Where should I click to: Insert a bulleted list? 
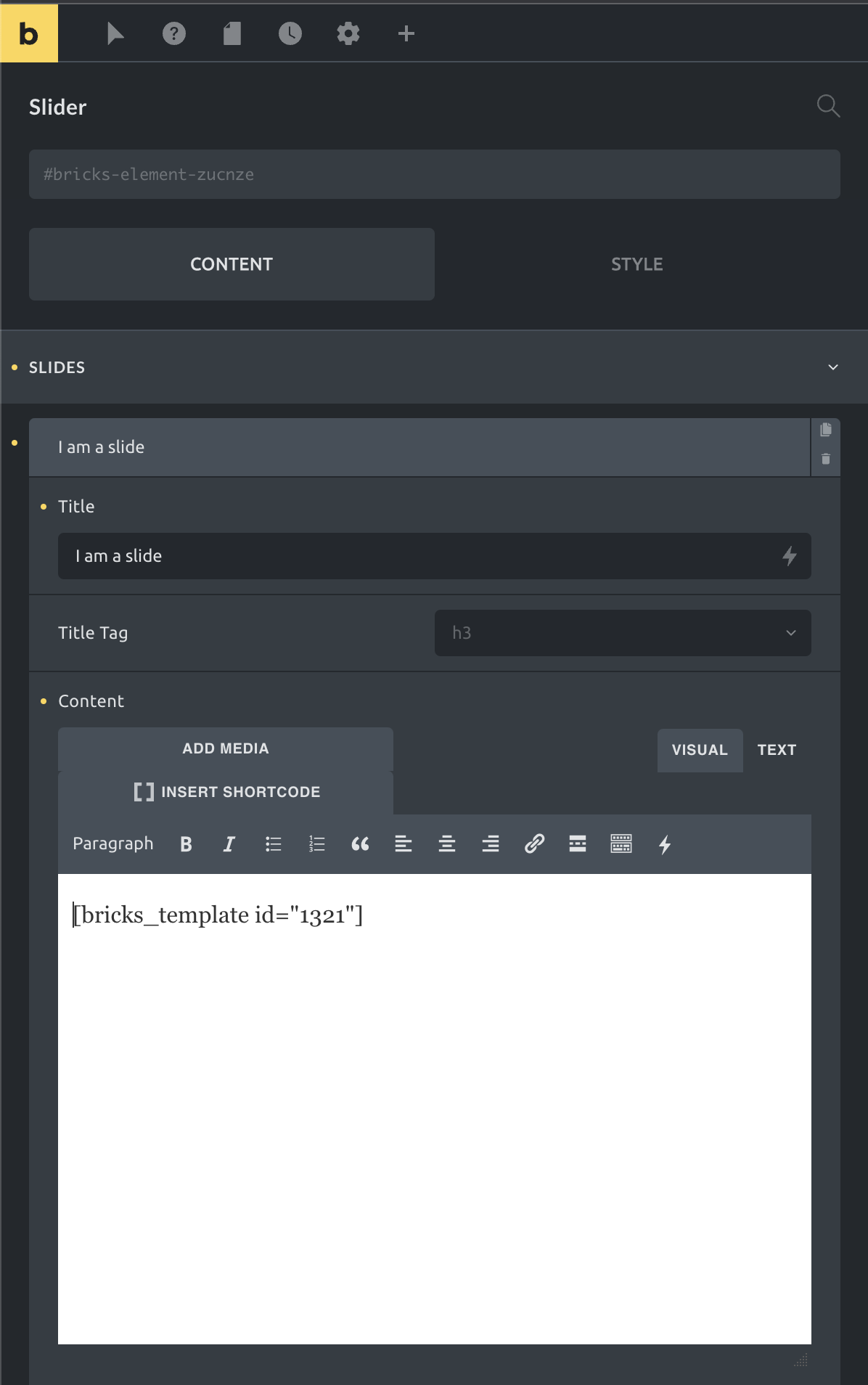point(273,843)
